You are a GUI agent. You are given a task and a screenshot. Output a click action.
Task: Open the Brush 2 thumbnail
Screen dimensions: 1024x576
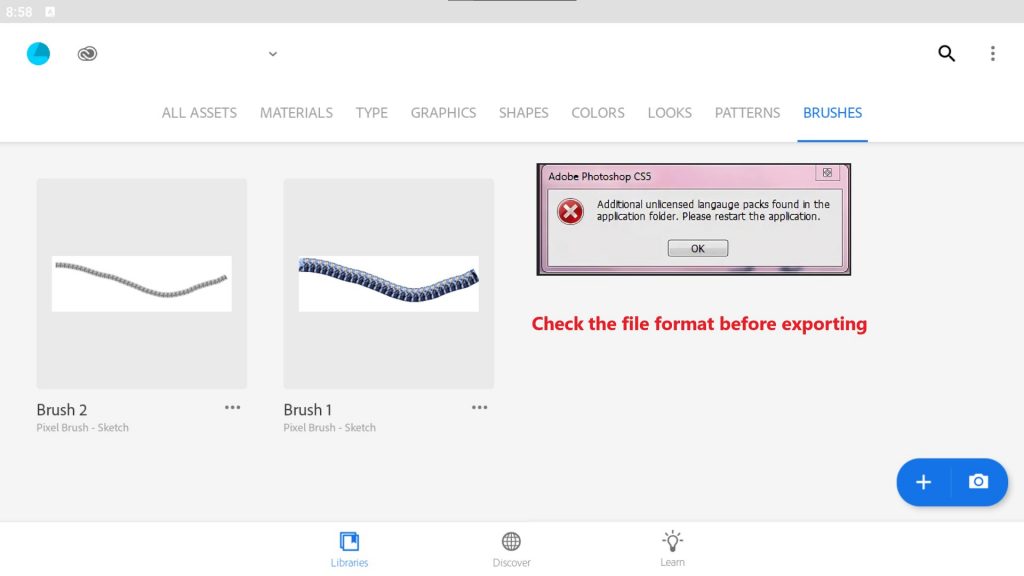click(142, 283)
